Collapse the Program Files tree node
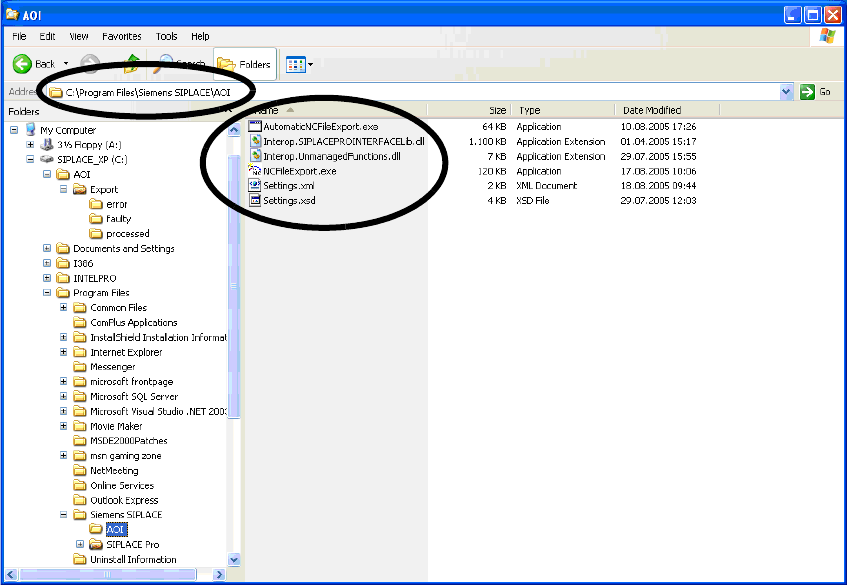 (48, 293)
